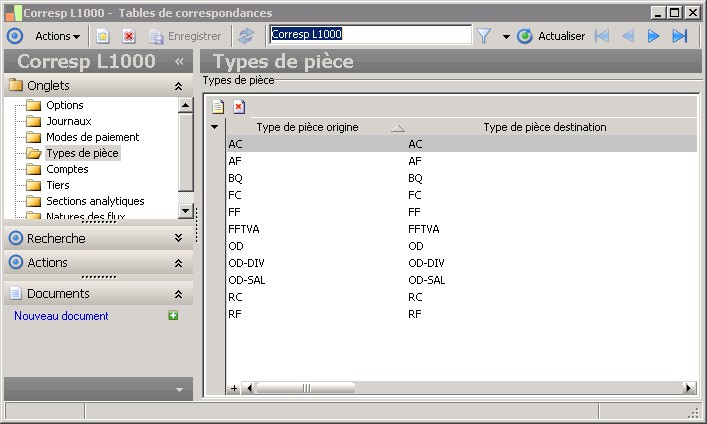Screen dimensions: 707x424
Task: Go to the previous record
Action: pos(628,36)
